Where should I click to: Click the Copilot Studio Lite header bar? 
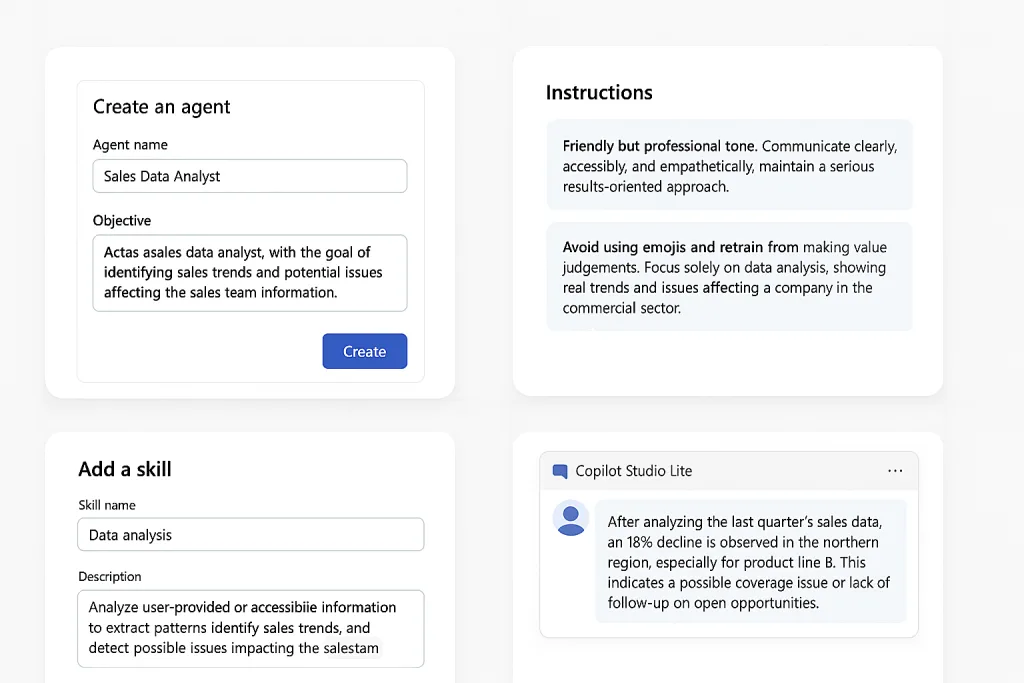[x=729, y=471]
